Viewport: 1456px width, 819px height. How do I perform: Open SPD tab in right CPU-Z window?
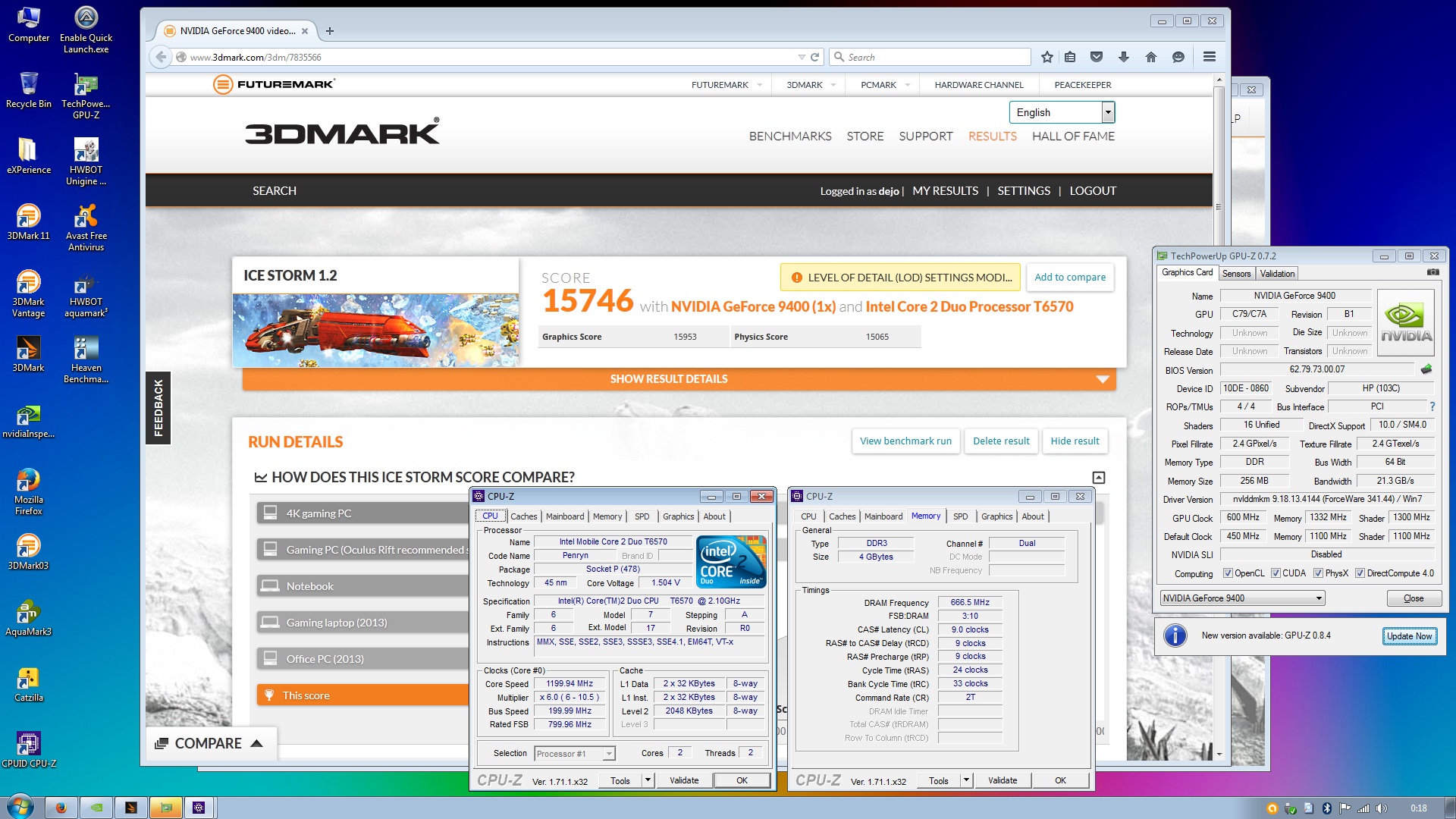click(x=960, y=516)
